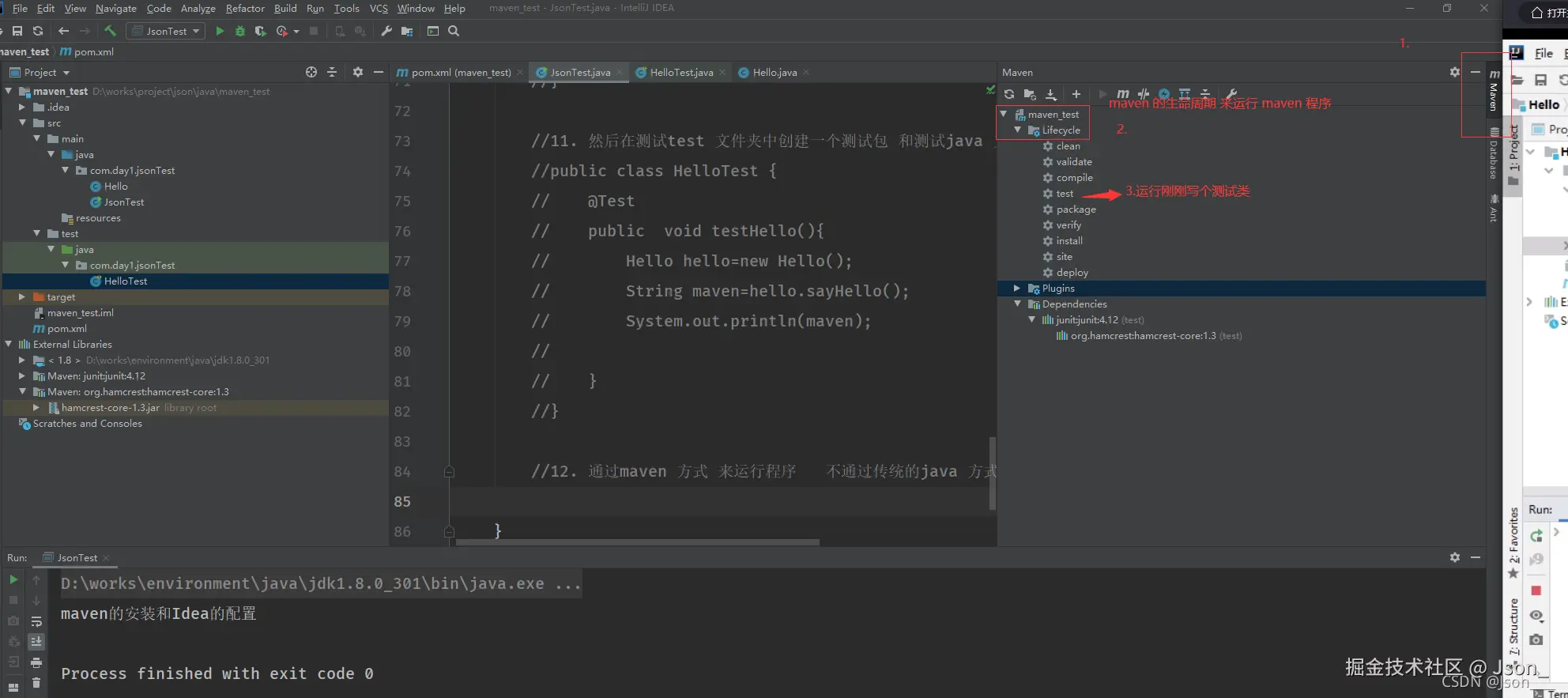Select pom.xml in the Project tree
The height and width of the screenshot is (698, 1568).
tap(66, 328)
